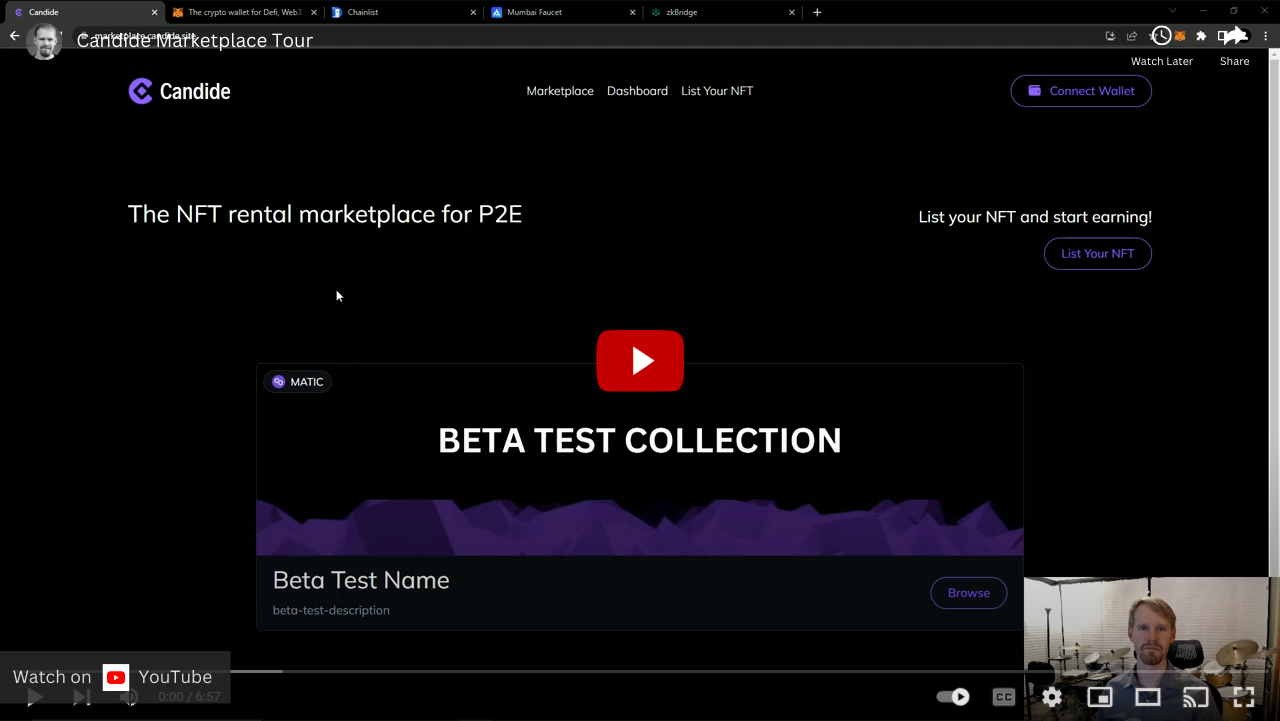This screenshot has width=1280, height=721.
Task: Open the video settings gear
Action: [1052, 697]
